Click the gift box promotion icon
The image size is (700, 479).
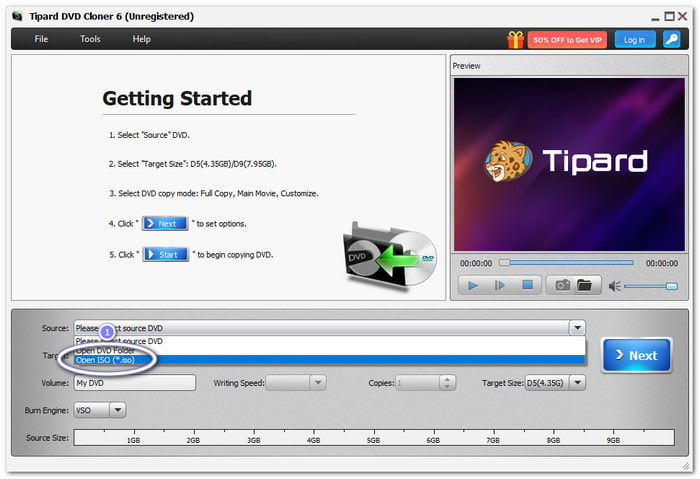click(515, 40)
